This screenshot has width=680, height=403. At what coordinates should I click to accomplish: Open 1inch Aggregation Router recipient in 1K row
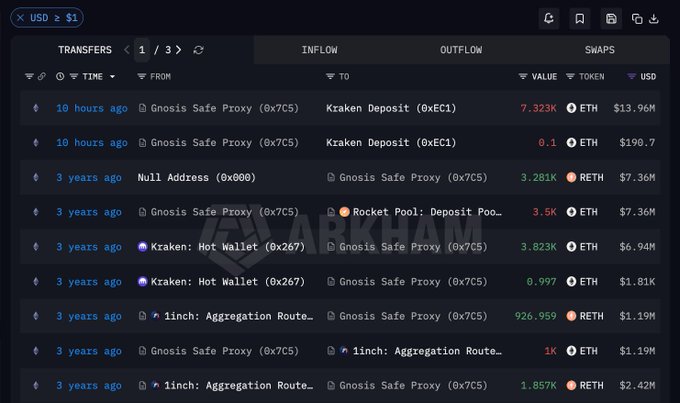[427, 351]
